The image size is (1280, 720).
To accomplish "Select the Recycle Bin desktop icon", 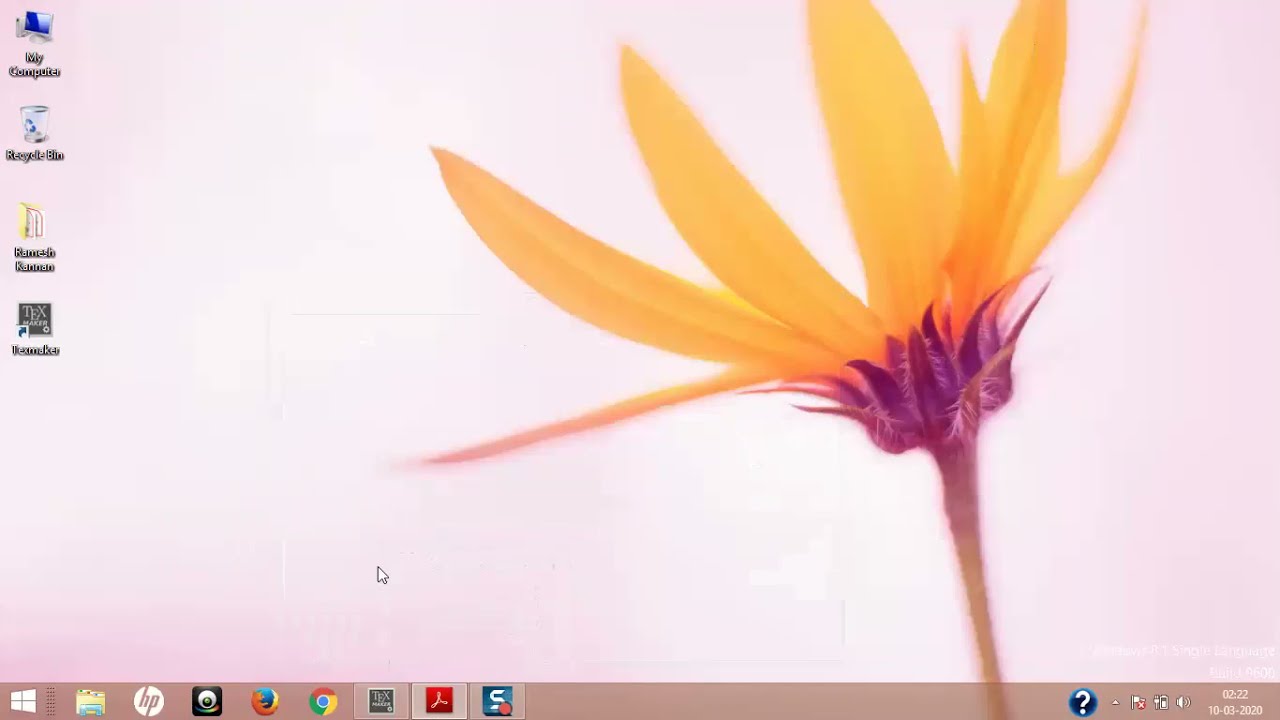I will click(x=35, y=133).
